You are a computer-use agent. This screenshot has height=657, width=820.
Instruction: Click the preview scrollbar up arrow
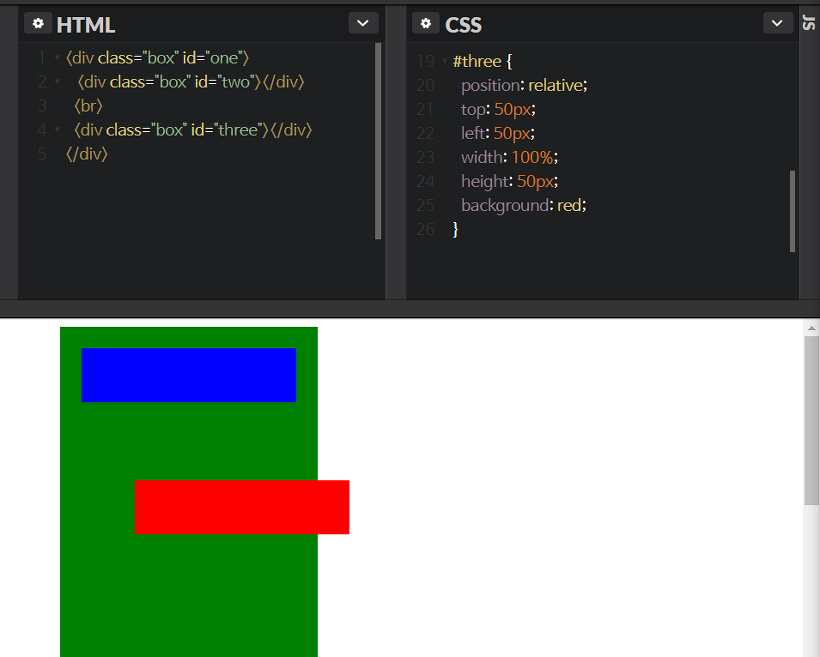[x=812, y=328]
